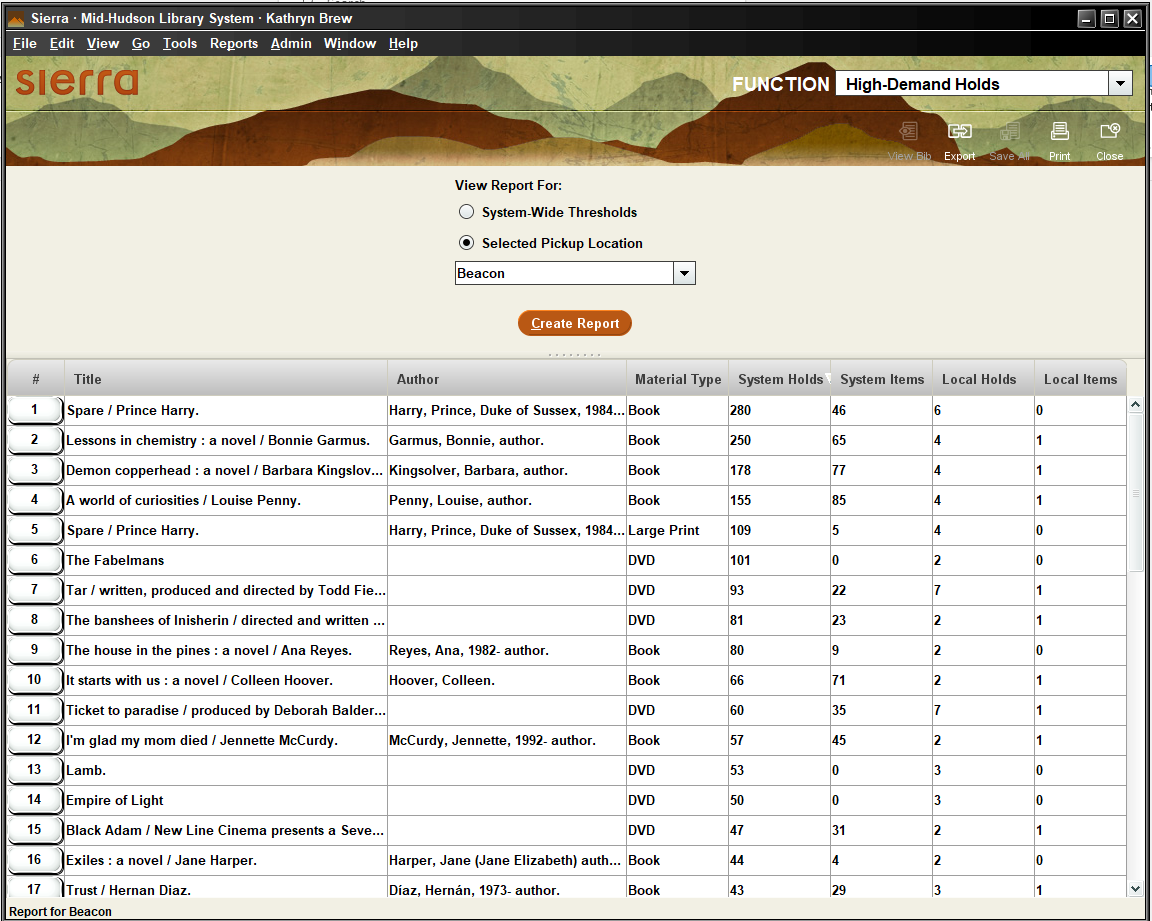Open the Help menu
The image size is (1152, 921).
click(403, 43)
